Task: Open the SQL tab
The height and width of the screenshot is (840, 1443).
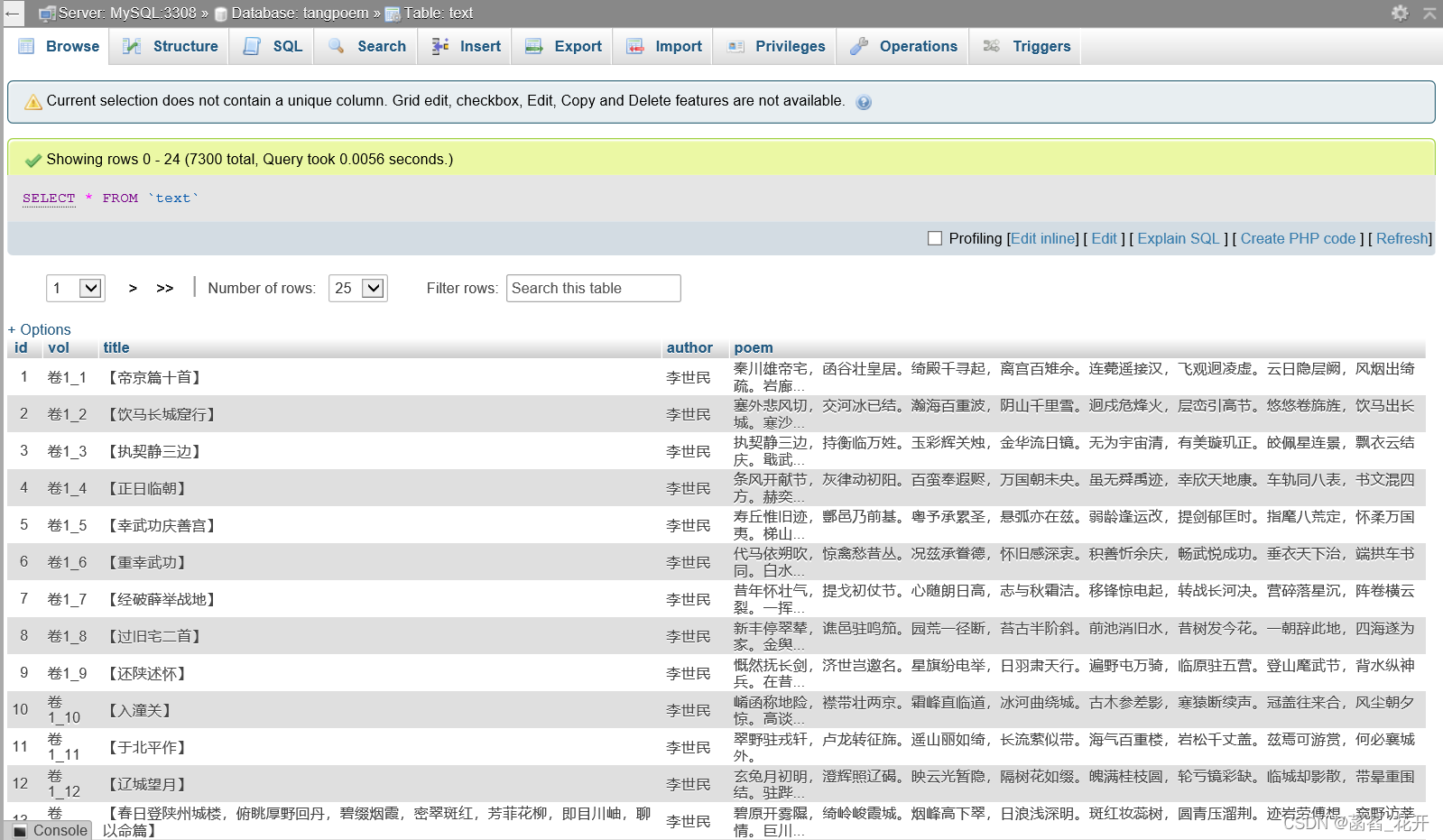Action: click(272, 46)
